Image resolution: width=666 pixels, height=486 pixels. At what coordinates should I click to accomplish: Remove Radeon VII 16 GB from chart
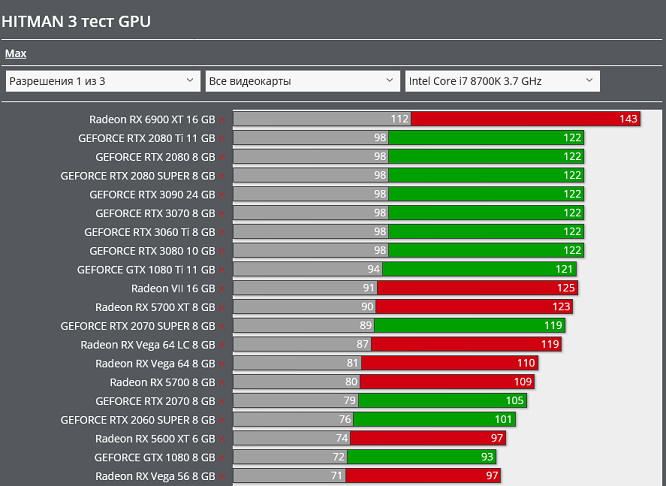click(222, 289)
